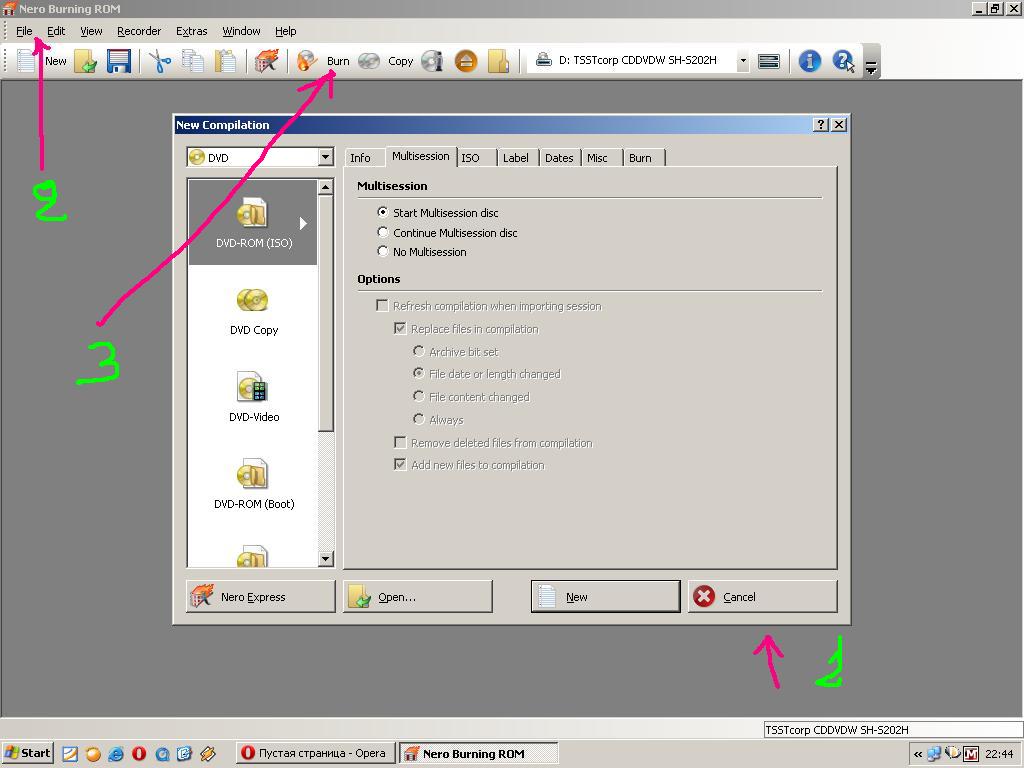Select DVD-ROM (Boot) compilation type
This screenshot has width=1024, height=768.
pos(253,485)
